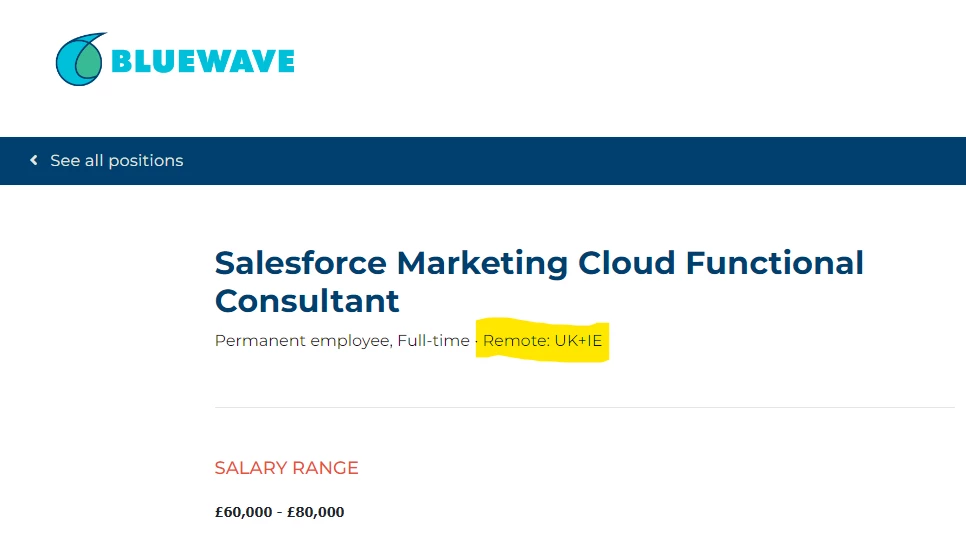
Task: Click the SALARY RANGE section heading
Action: pos(286,468)
